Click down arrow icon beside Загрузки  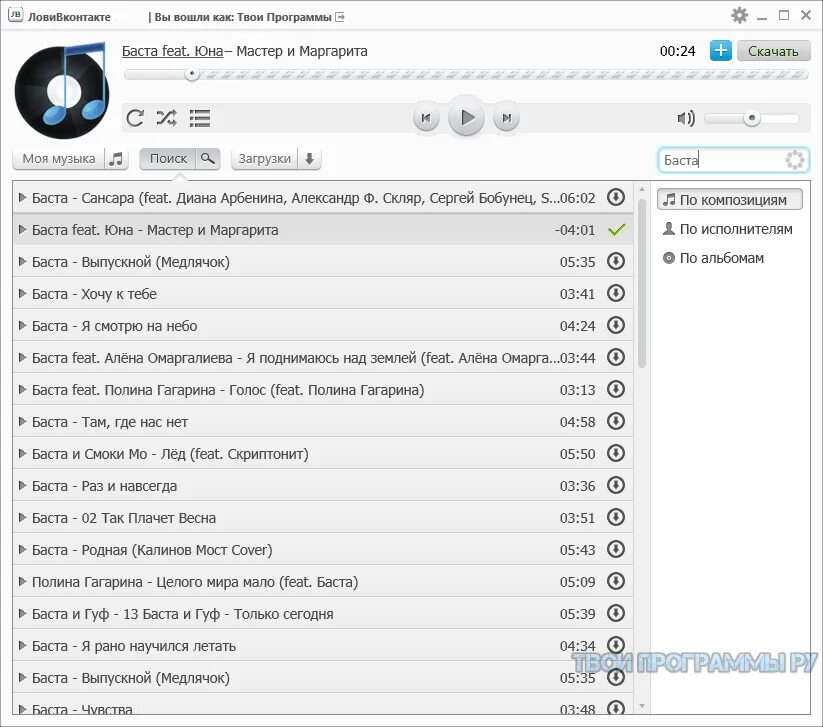(310, 159)
